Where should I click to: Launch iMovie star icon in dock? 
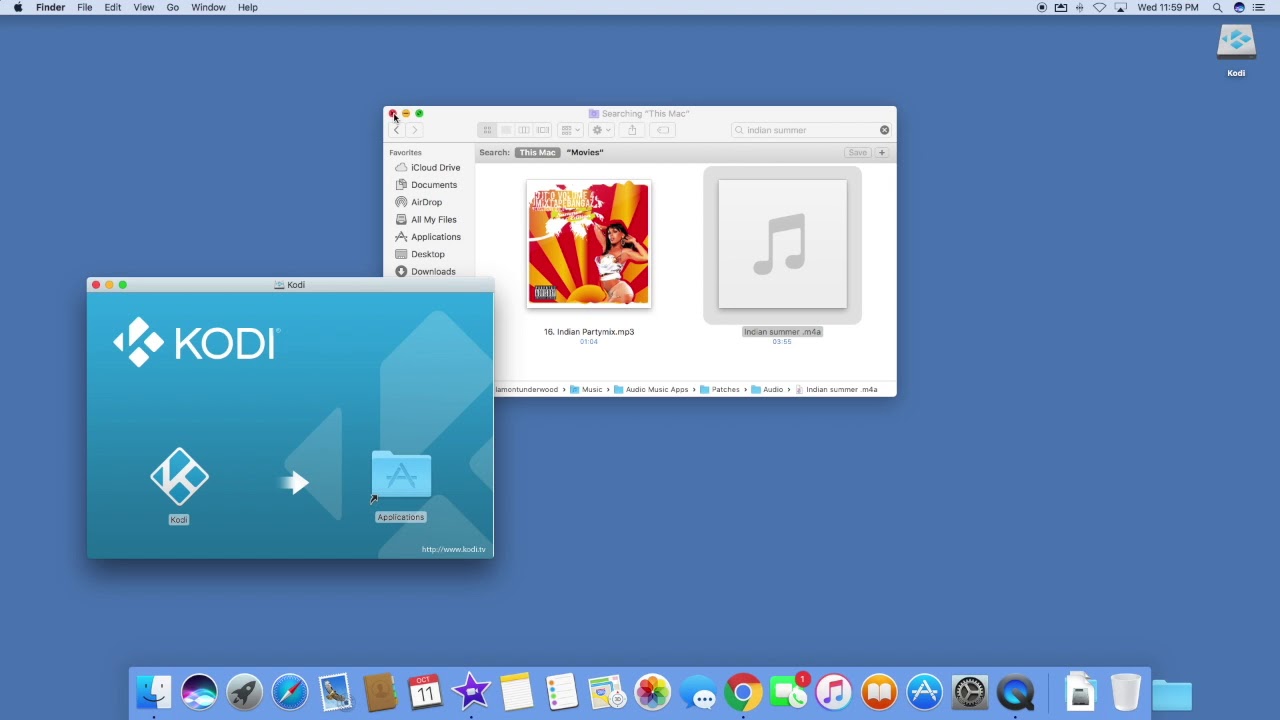(x=471, y=692)
